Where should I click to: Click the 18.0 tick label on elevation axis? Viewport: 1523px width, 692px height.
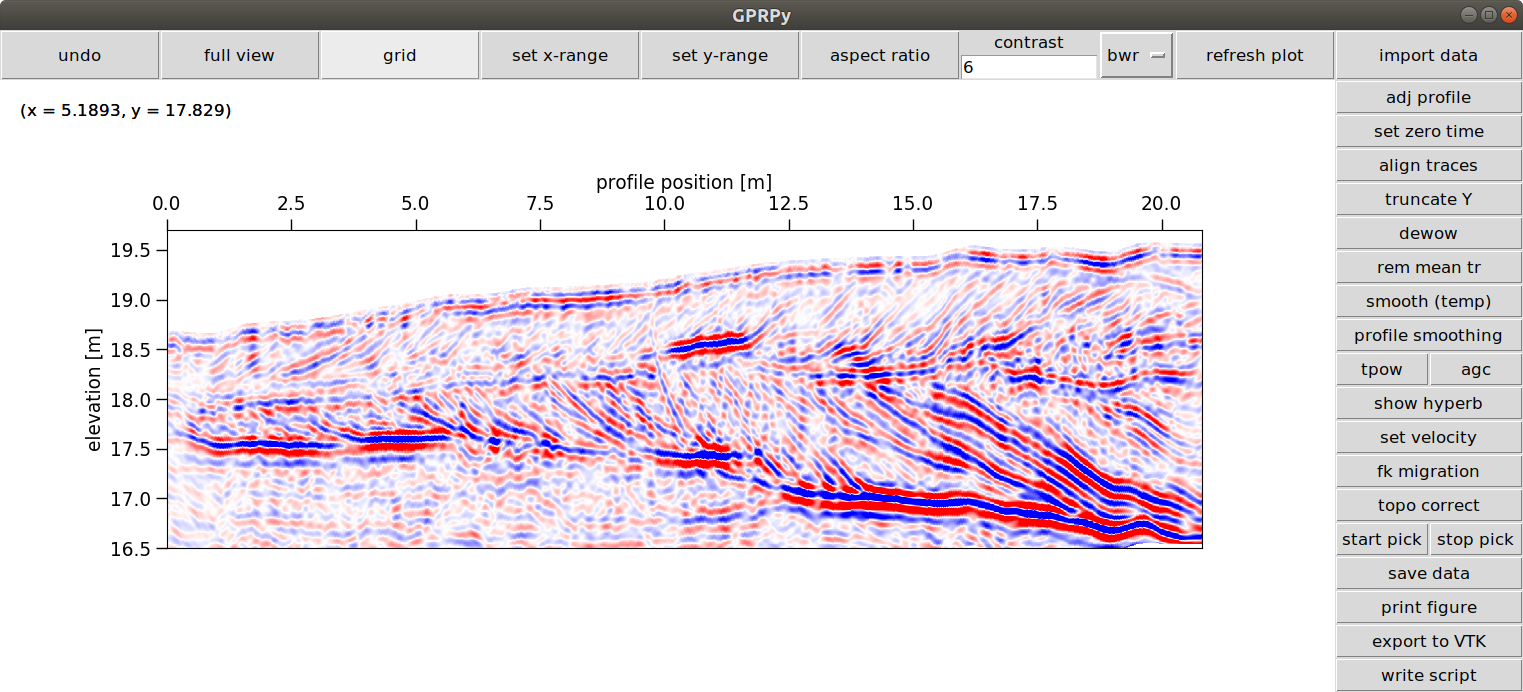click(x=131, y=400)
